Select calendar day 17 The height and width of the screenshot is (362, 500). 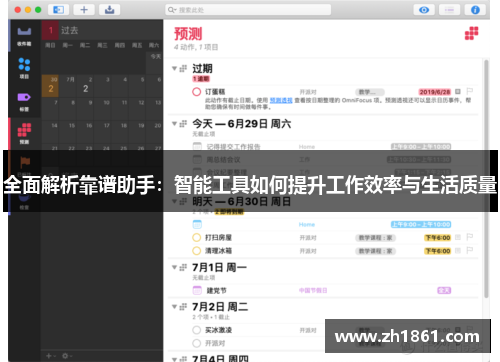(x=103, y=132)
